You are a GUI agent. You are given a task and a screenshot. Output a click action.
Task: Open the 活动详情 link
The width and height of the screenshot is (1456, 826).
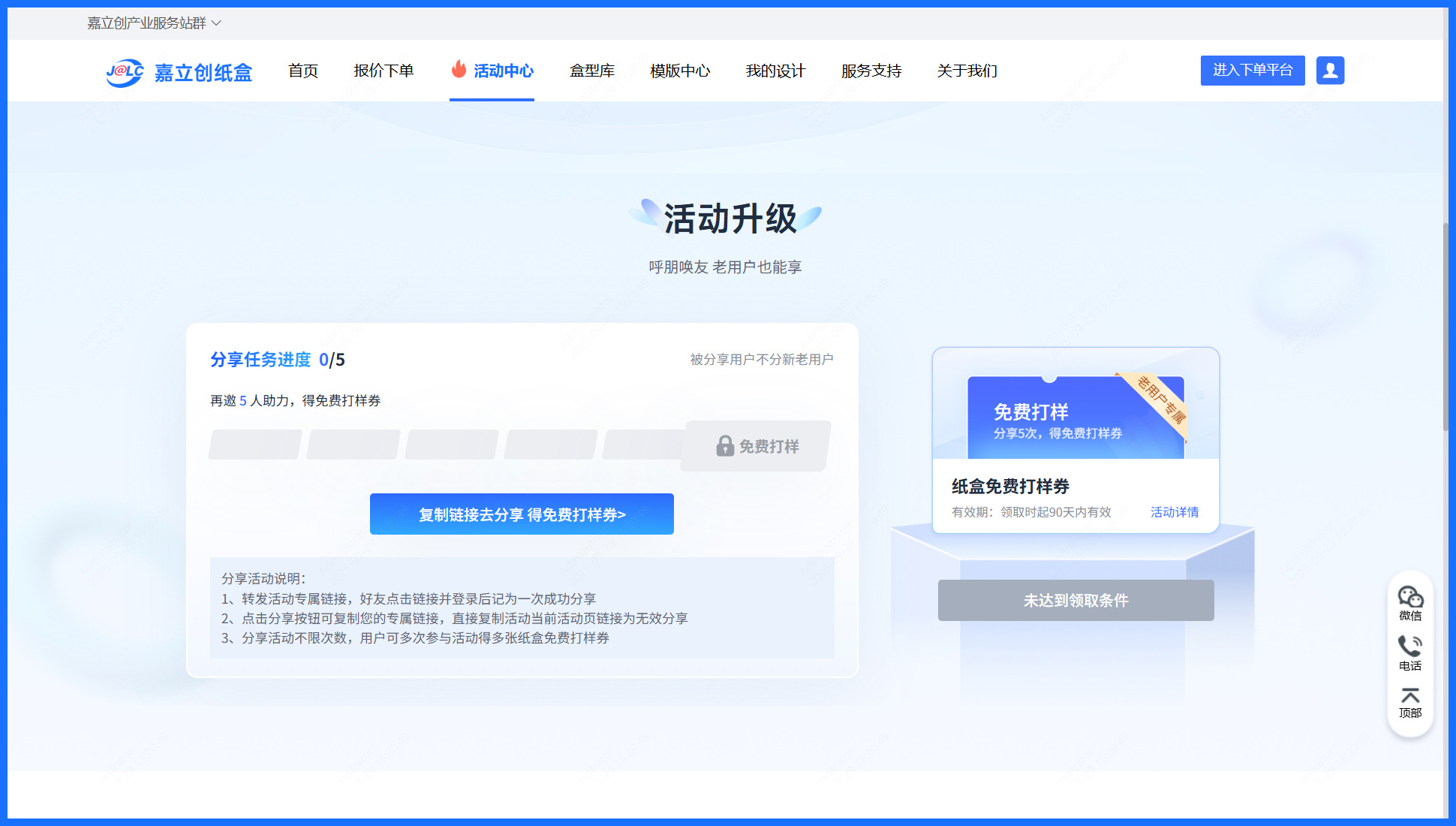point(1174,512)
